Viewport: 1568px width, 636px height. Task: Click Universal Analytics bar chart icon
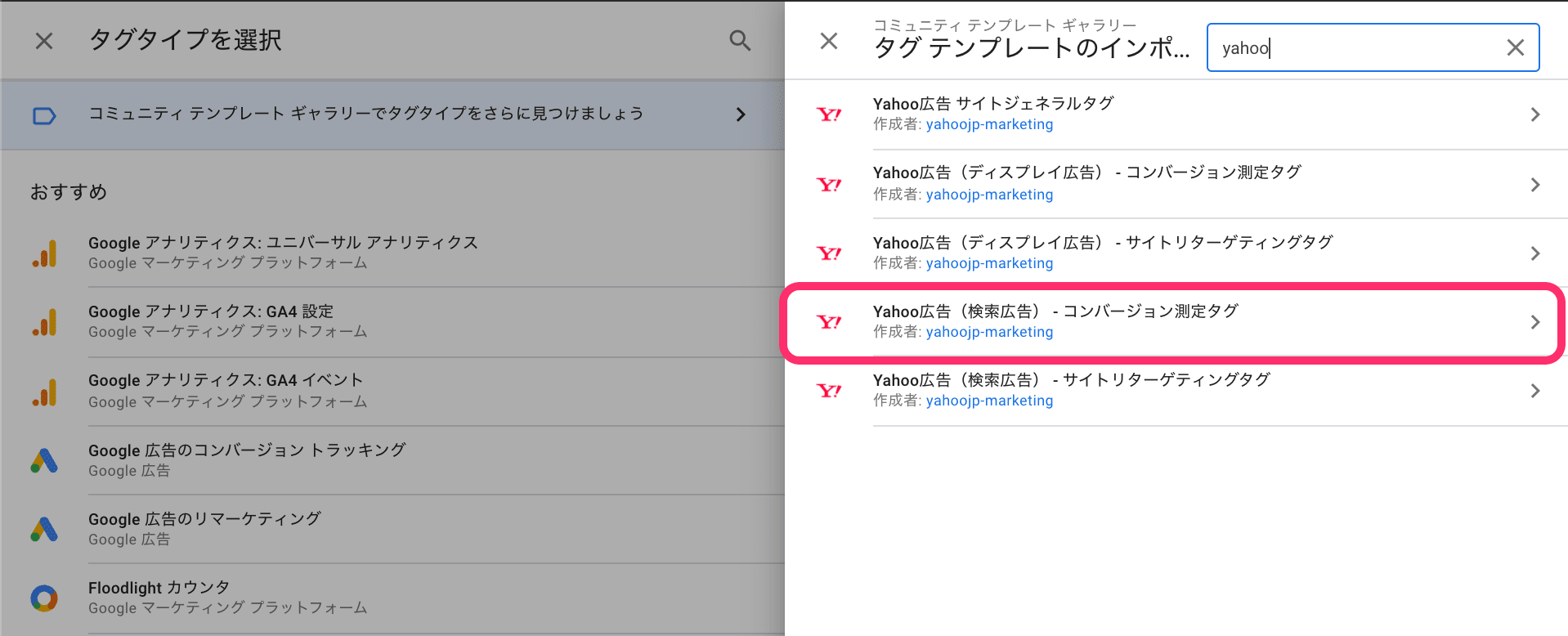coord(44,254)
